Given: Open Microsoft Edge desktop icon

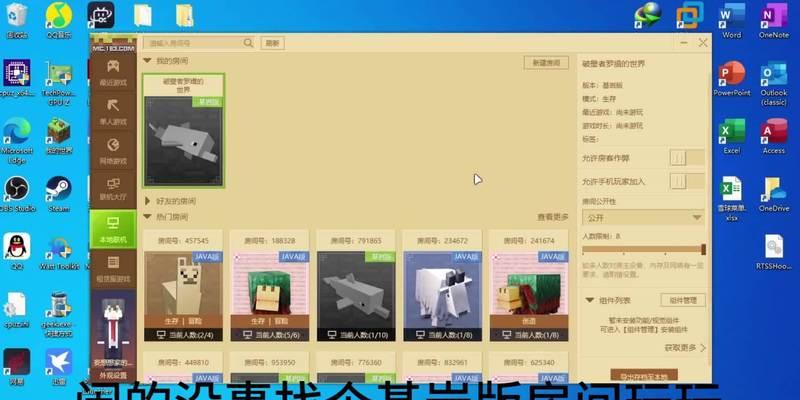Looking at the screenshot, I should coord(17,141).
